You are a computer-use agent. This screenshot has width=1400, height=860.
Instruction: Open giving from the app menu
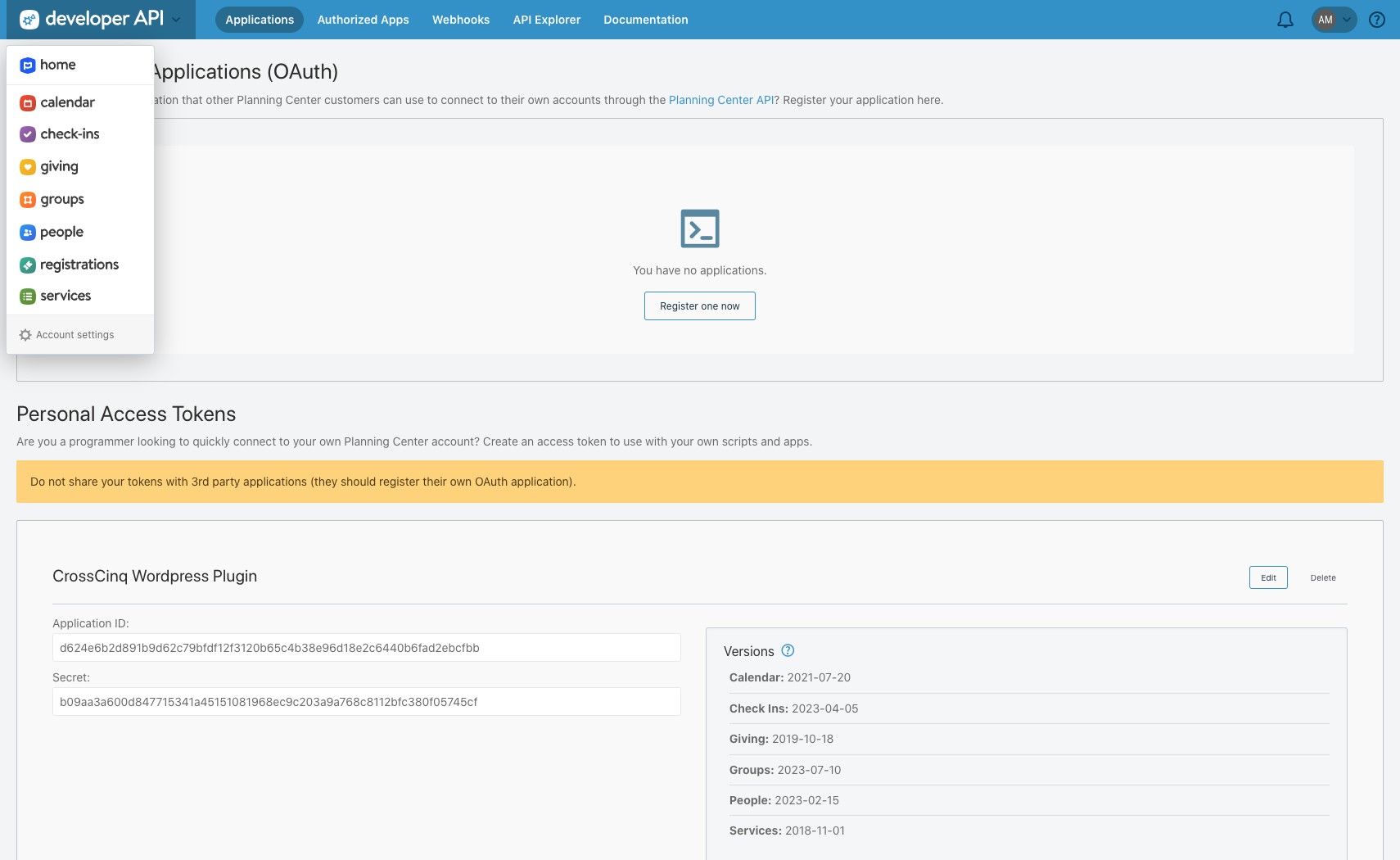click(x=80, y=167)
